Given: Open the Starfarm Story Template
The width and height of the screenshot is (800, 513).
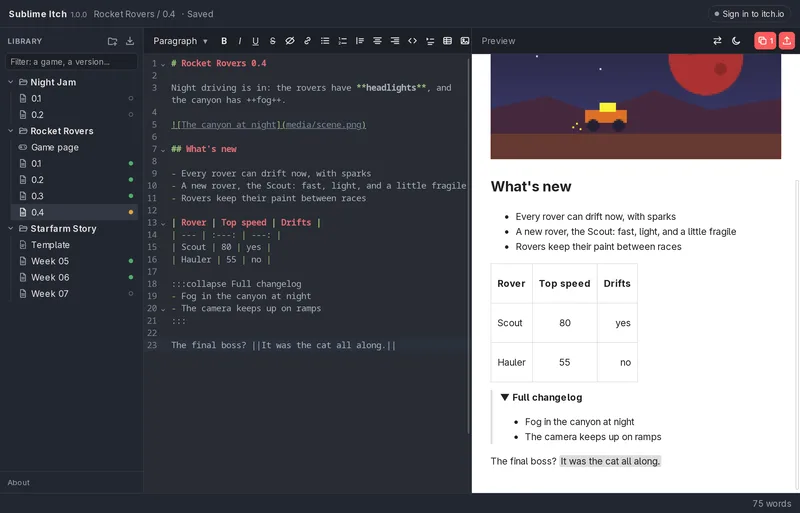Looking at the screenshot, I should point(74,245).
